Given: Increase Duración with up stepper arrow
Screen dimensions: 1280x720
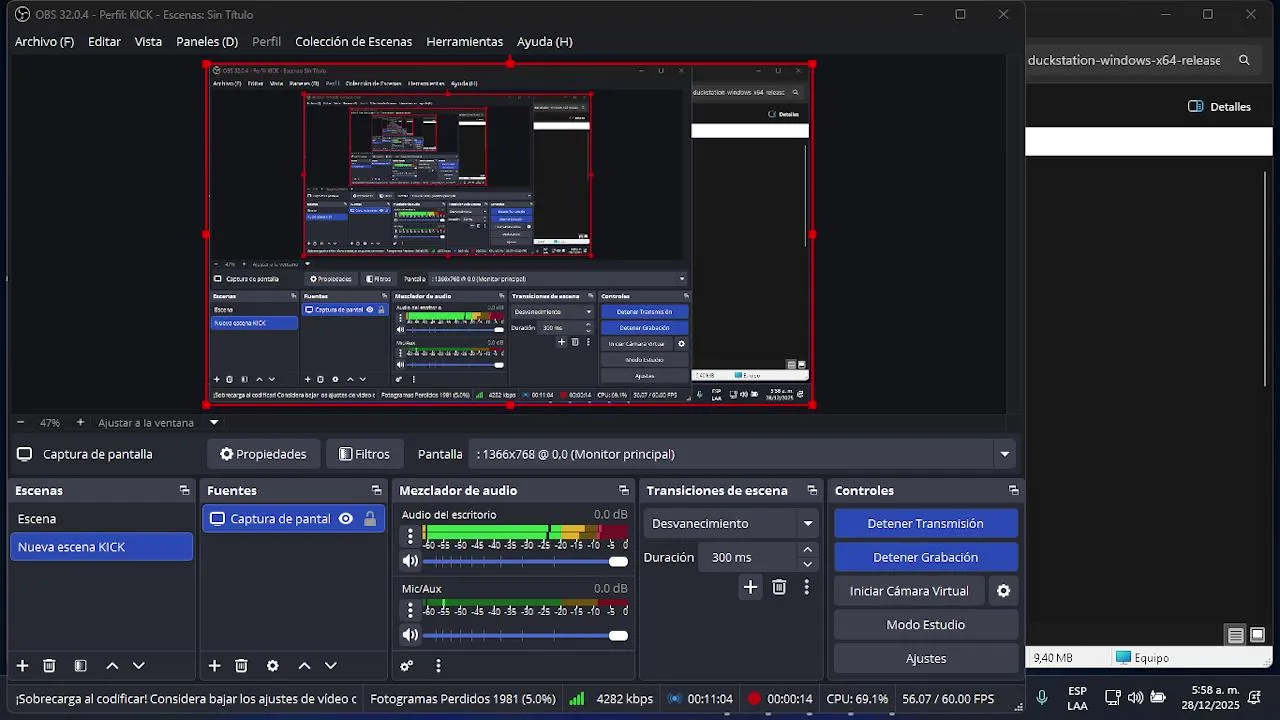Looking at the screenshot, I should coord(808,550).
